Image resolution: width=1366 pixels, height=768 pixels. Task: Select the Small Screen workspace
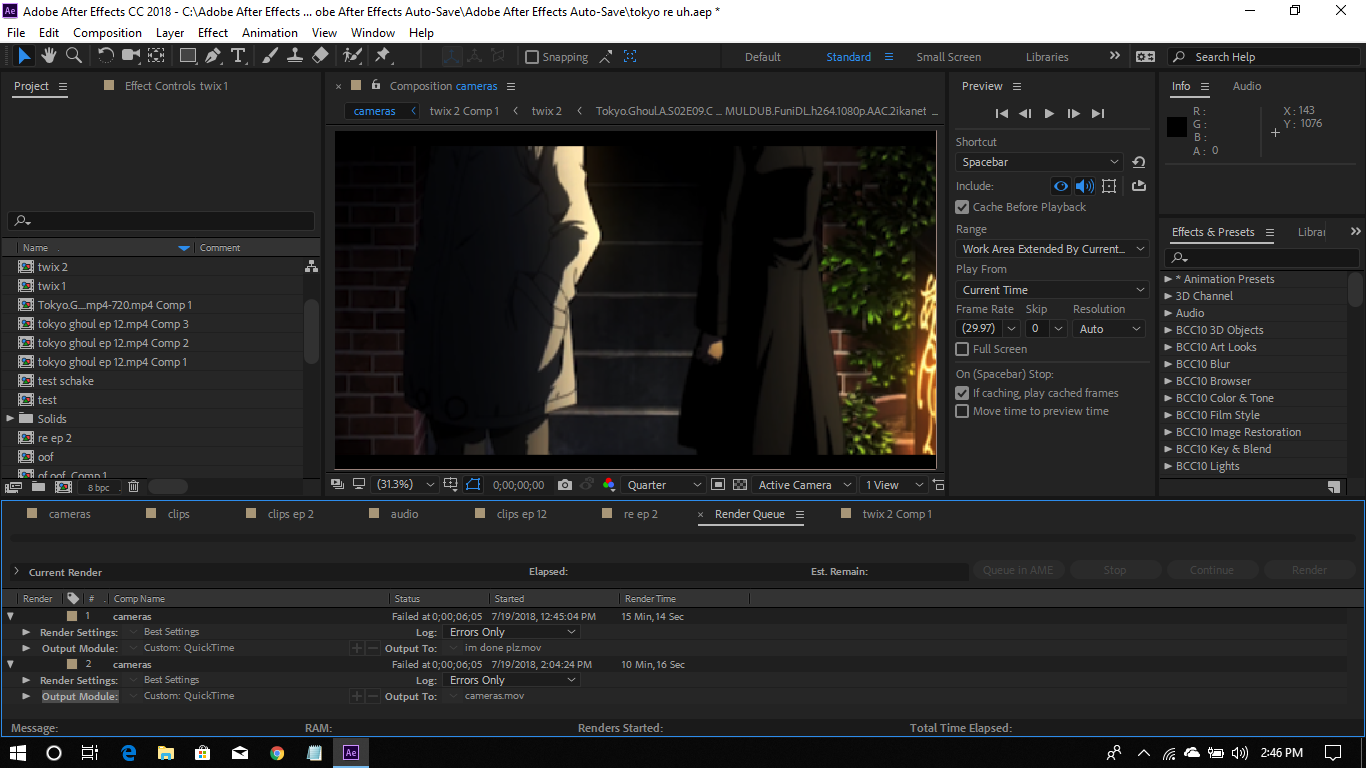click(x=948, y=57)
